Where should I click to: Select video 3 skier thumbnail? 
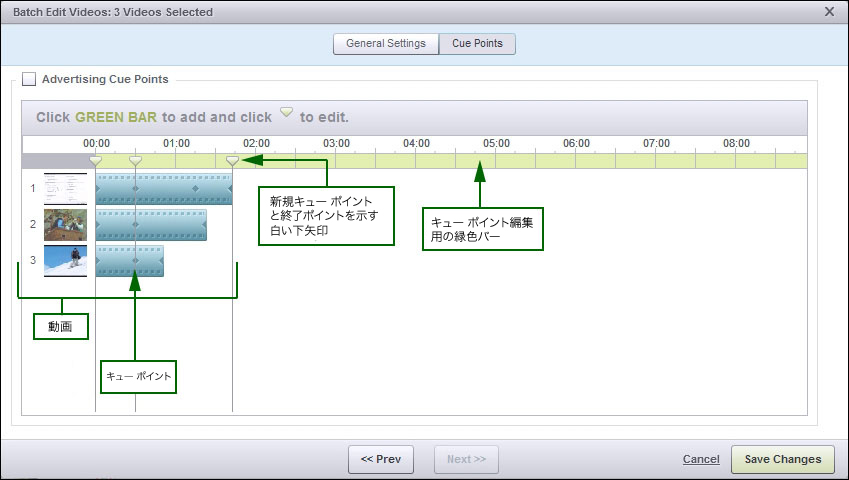tap(66, 261)
